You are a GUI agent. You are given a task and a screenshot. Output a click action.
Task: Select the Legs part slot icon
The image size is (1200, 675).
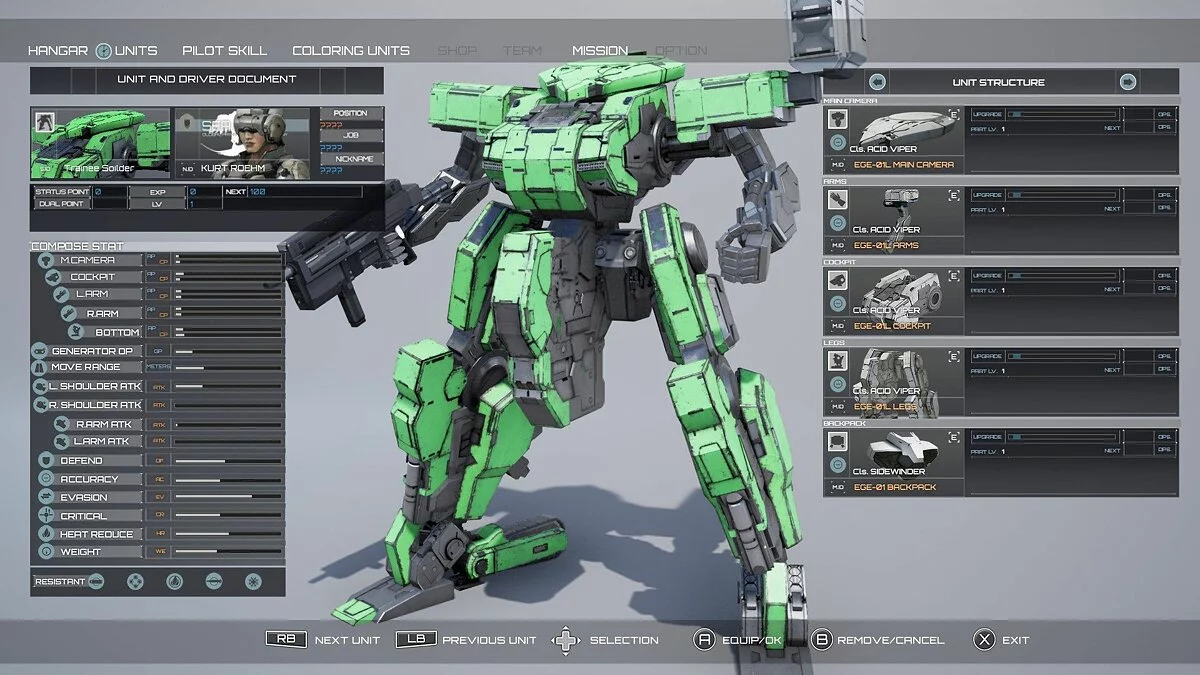tap(837, 362)
